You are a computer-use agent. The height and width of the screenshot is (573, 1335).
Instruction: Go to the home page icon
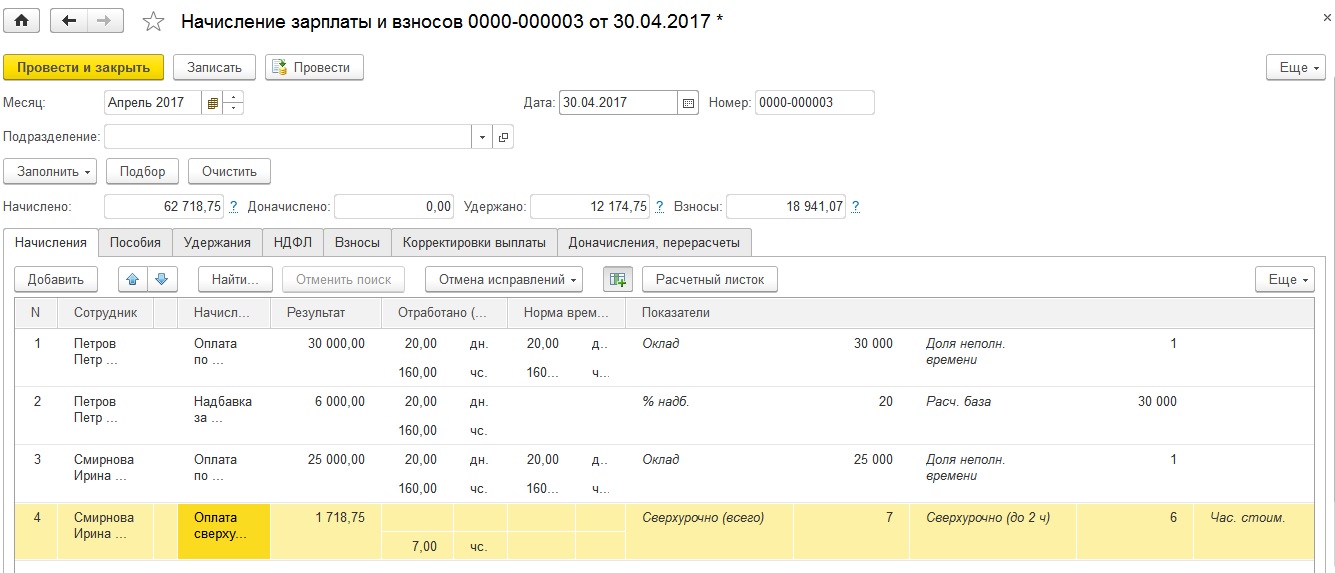click(x=21, y=20)
